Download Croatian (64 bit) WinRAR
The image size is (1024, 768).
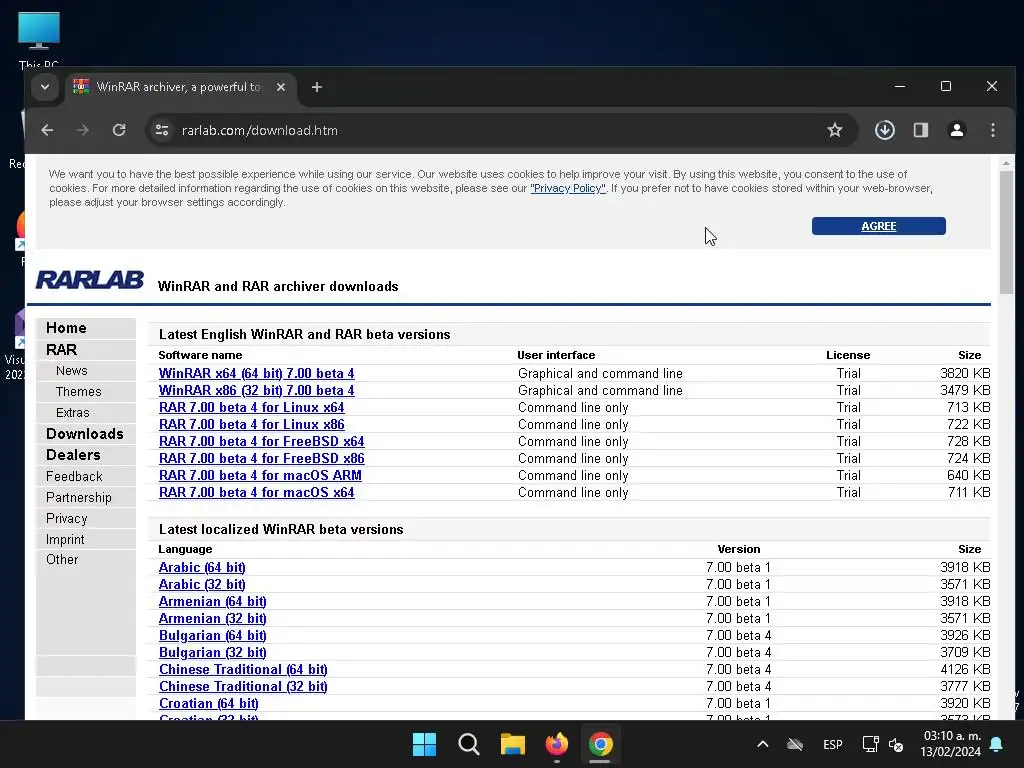coord(208,703)
